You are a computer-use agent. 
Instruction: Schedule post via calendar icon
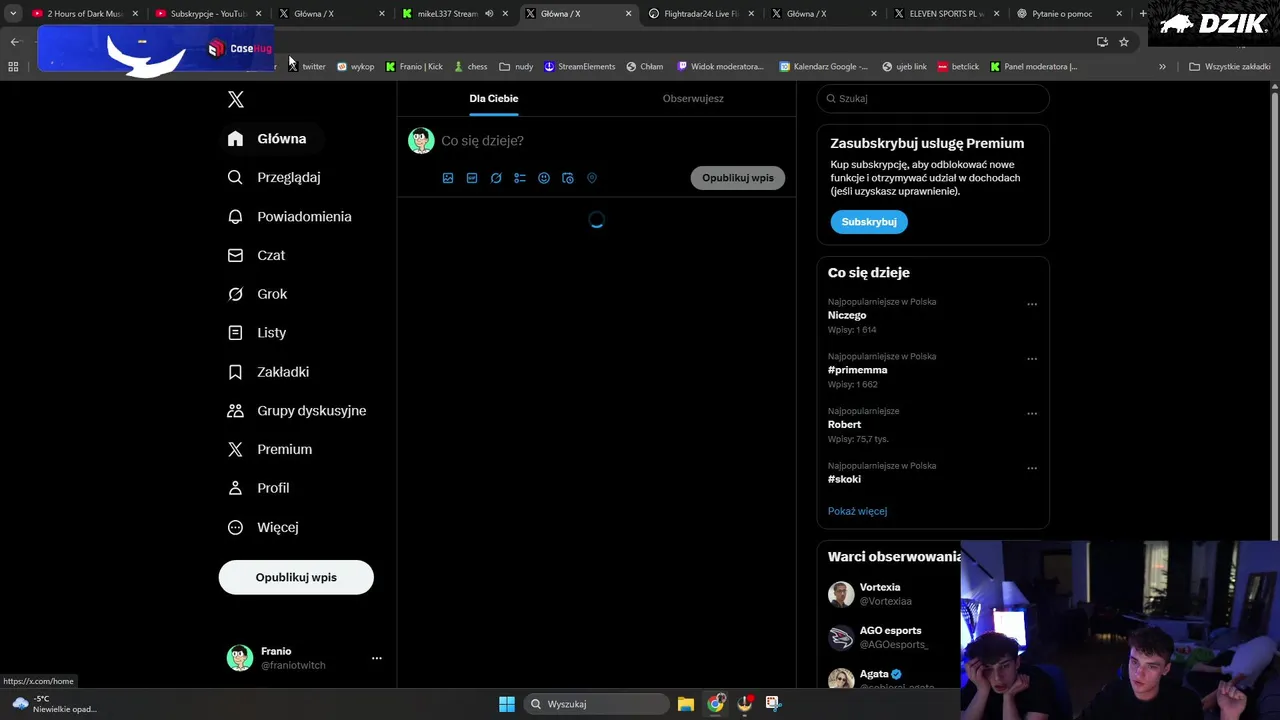[x=568, y=178]
